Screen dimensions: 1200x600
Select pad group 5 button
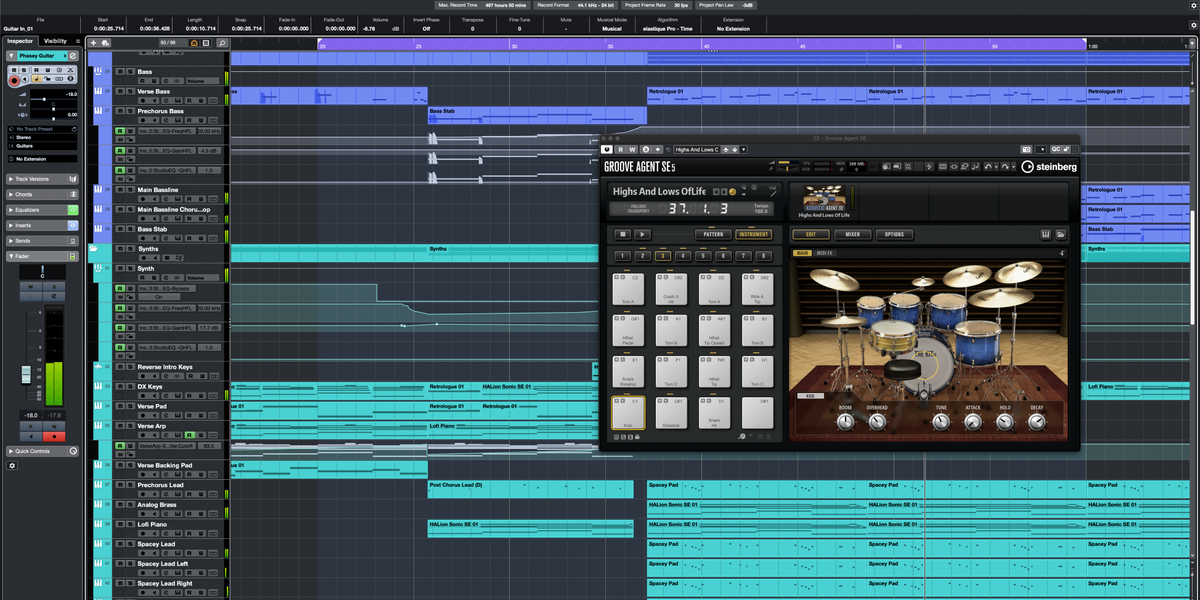tap(704, 256)
